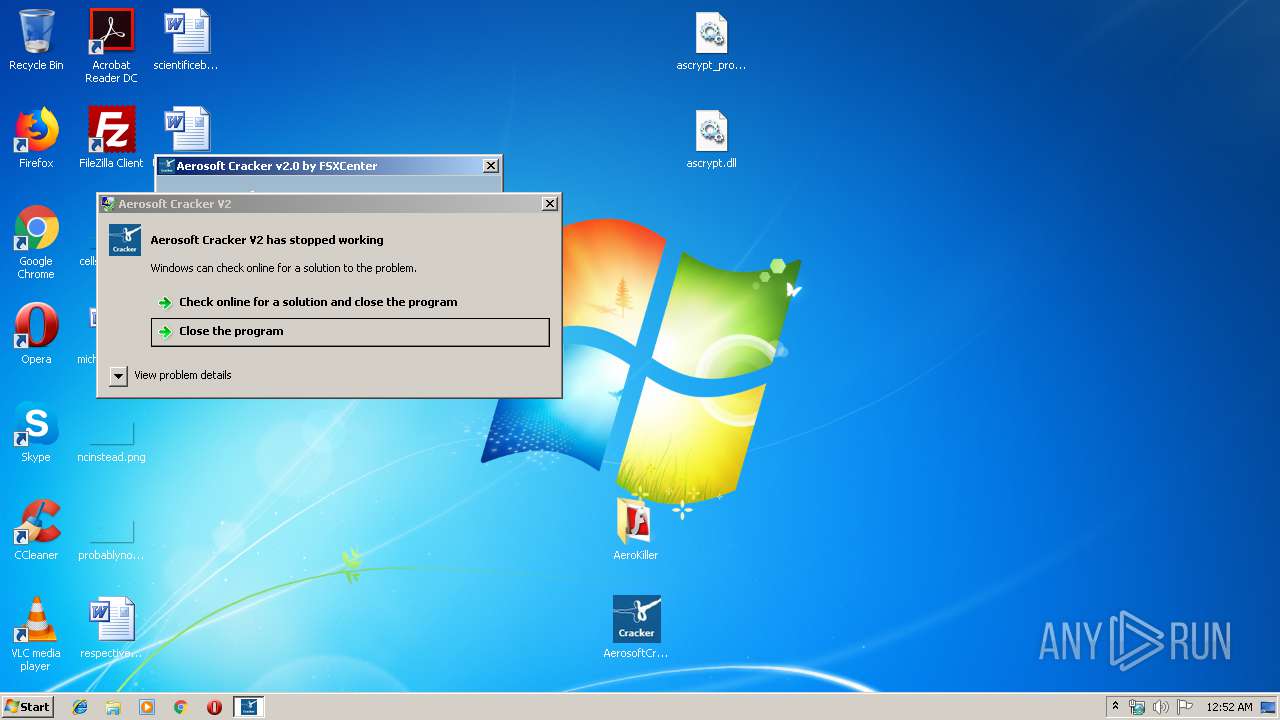Switch to Aerosoft Cracker taskbar button

(249, 707)
